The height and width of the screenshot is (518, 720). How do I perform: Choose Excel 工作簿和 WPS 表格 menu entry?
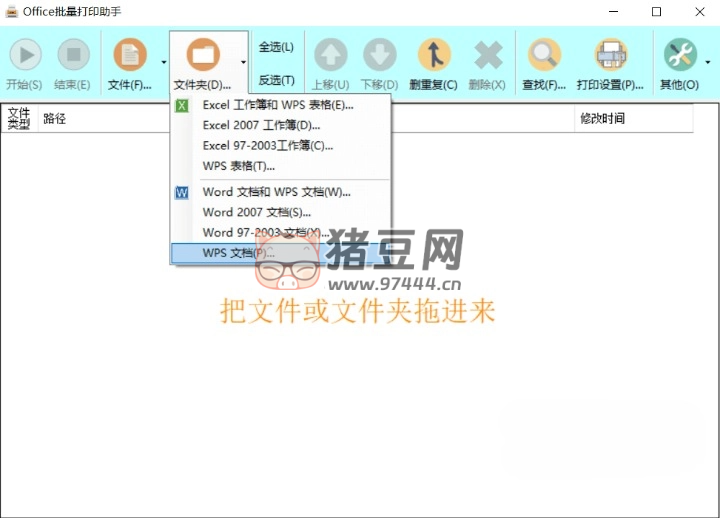(277, 105)
